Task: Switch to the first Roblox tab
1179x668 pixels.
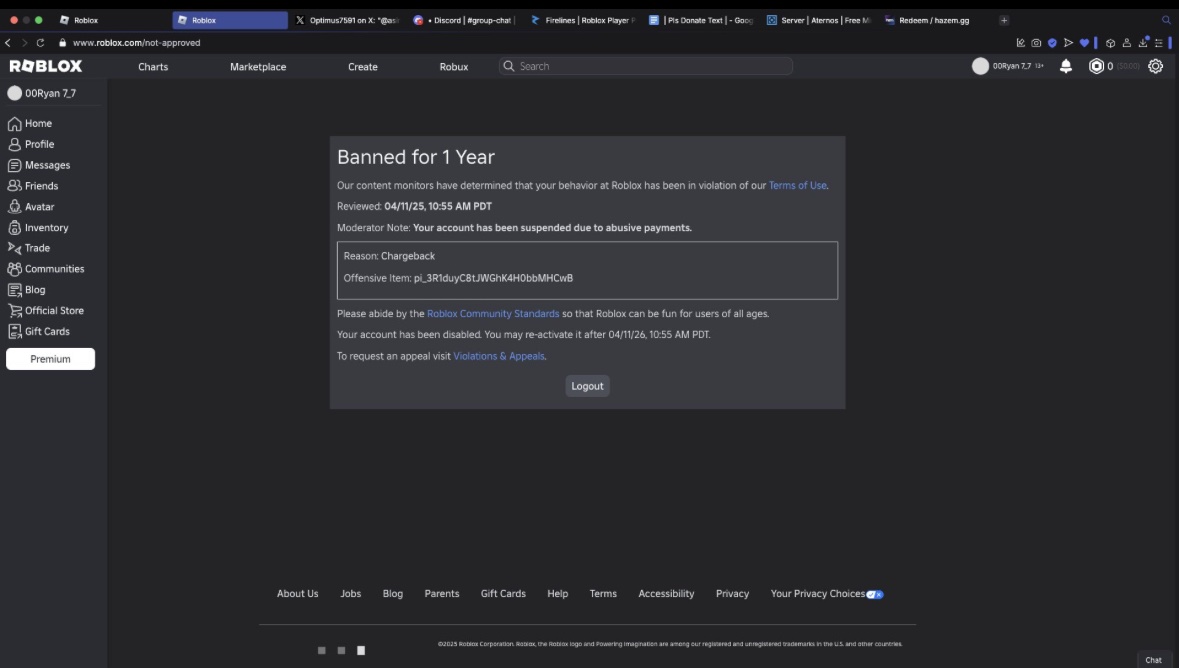Action: coord(111,20)
